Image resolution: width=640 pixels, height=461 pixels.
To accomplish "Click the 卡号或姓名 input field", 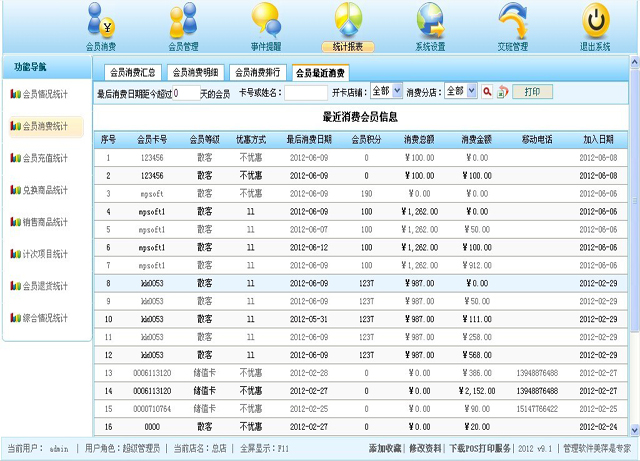I will pyautogui.click(x=306, y=92).
